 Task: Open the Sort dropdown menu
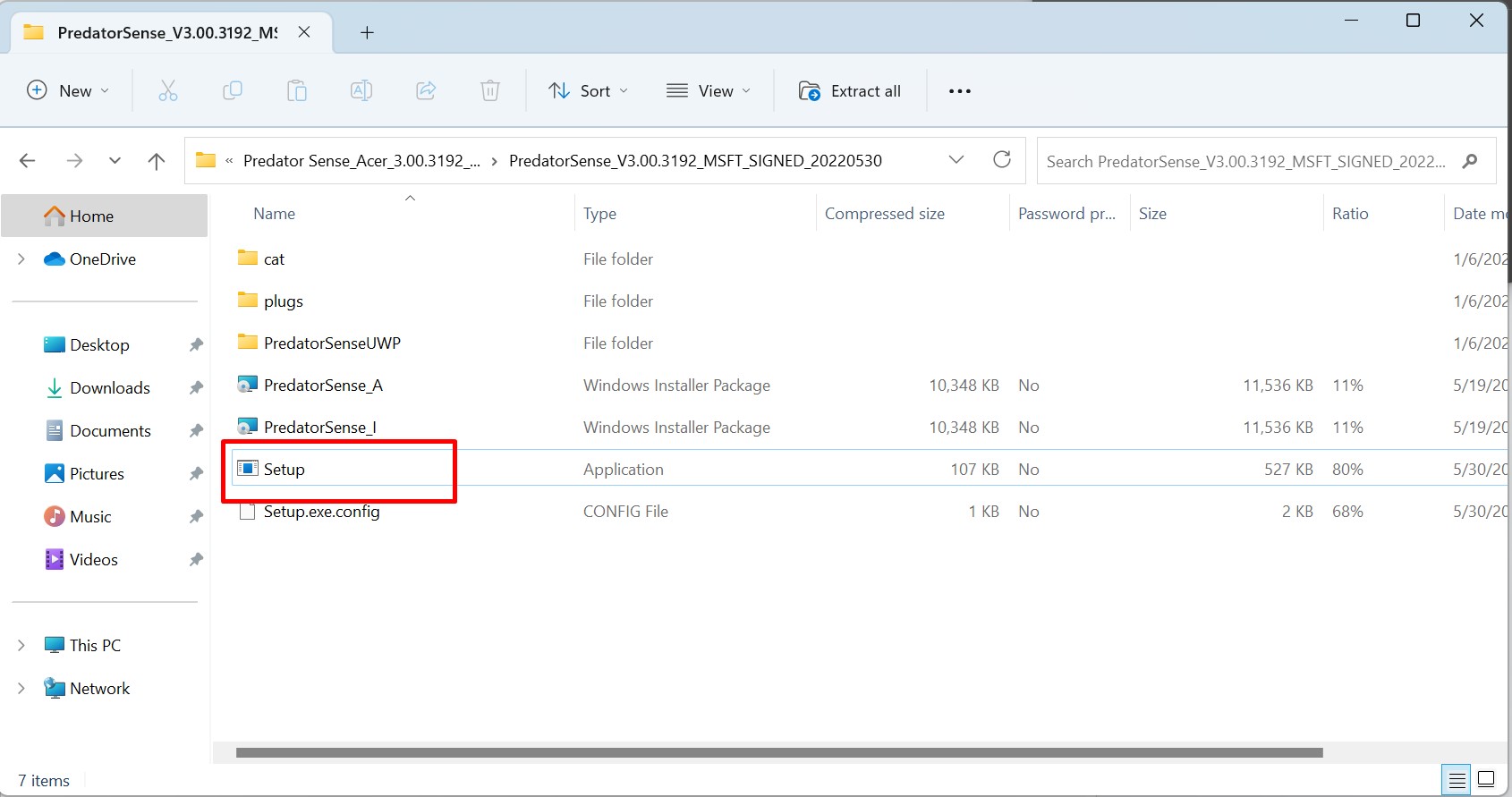pos(588,90)
